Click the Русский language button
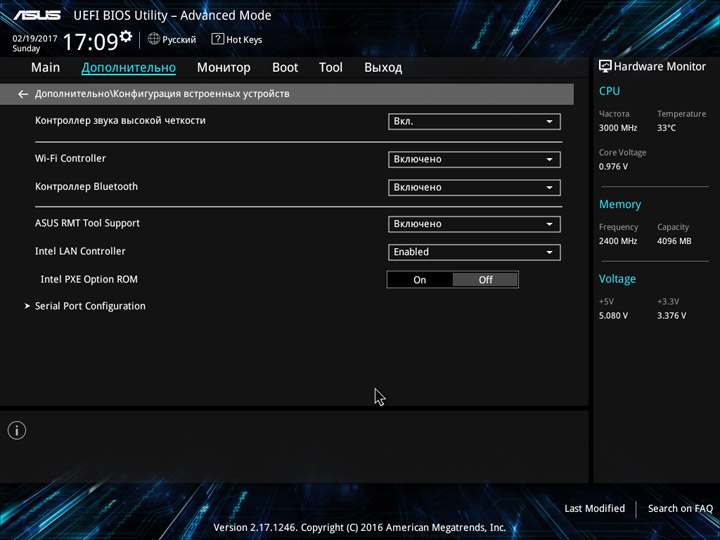Image resolution: width=720 pixels, height=540 pixels. tap(179, 40)
